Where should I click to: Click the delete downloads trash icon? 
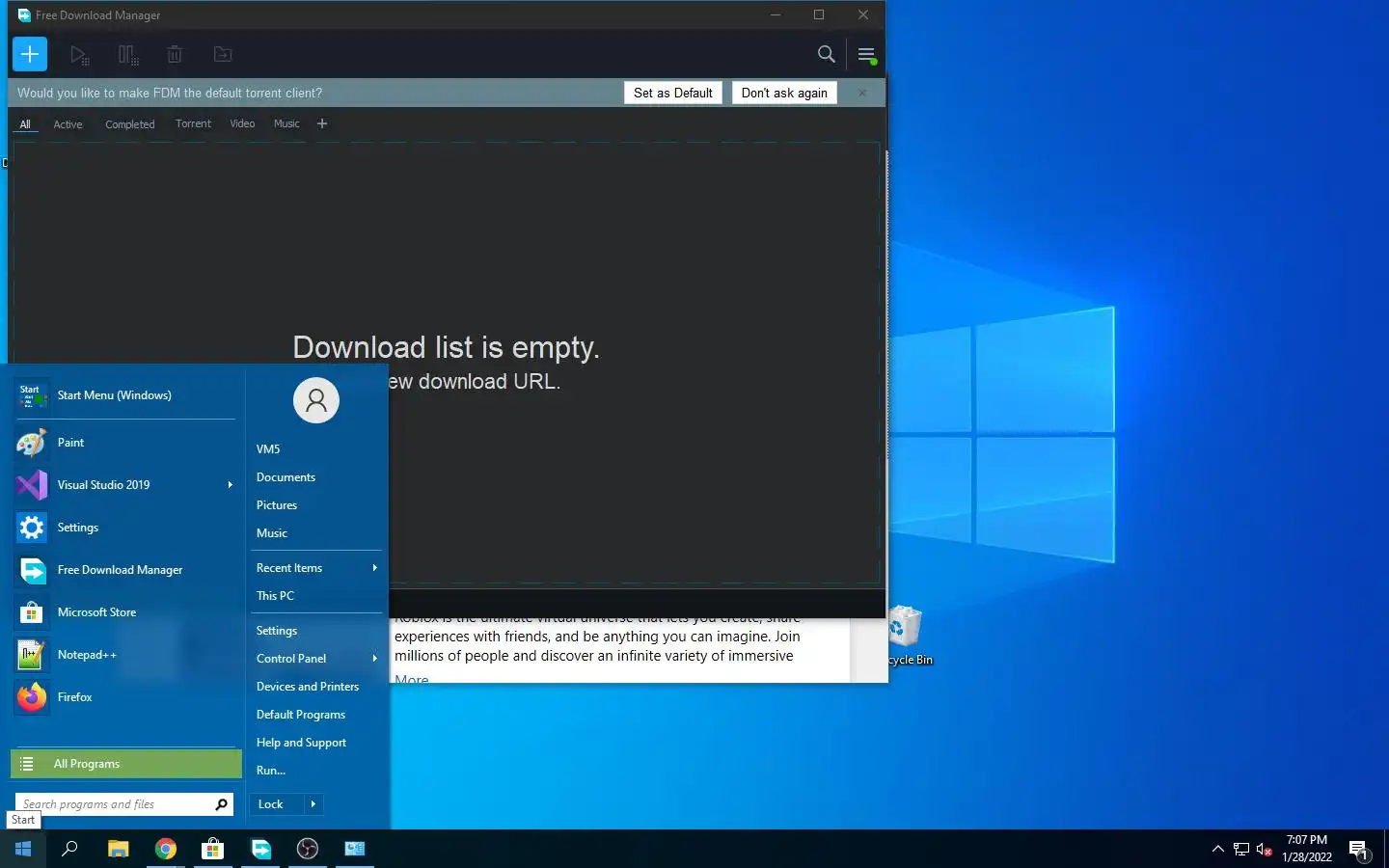[175, 55]
